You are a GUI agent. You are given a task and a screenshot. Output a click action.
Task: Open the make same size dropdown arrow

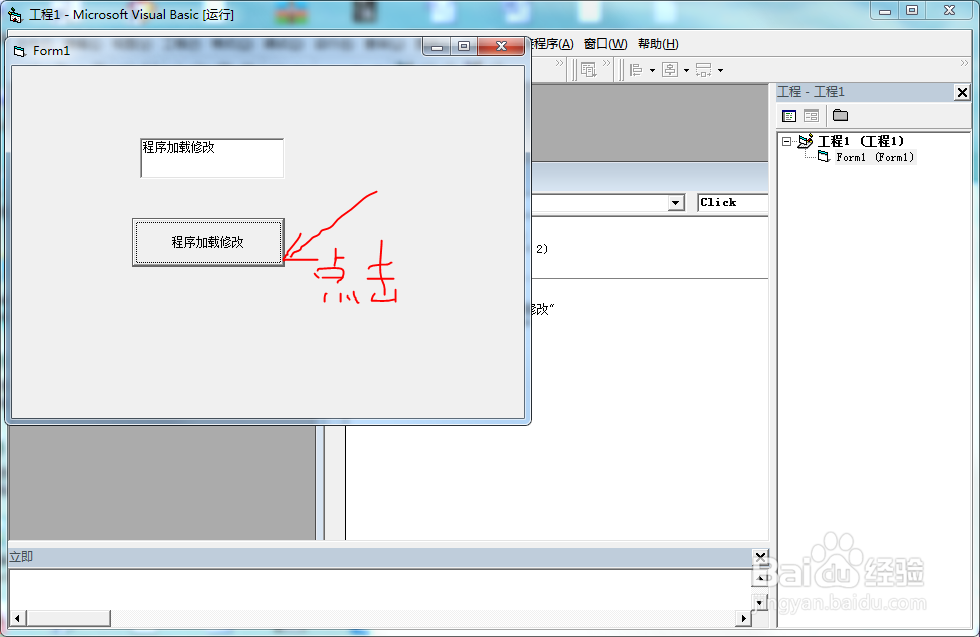click(x=721, y=70)
